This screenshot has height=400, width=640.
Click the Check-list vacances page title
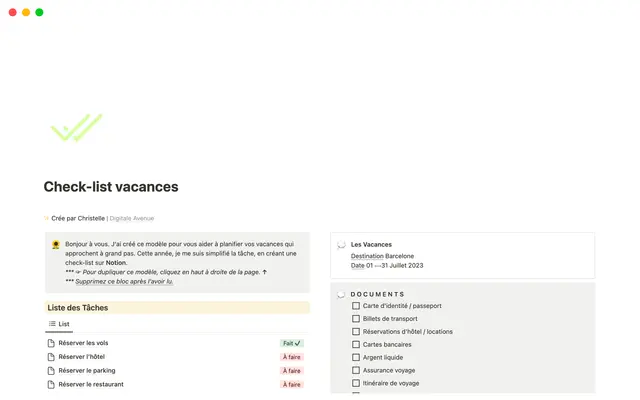(x=110, y=187)
